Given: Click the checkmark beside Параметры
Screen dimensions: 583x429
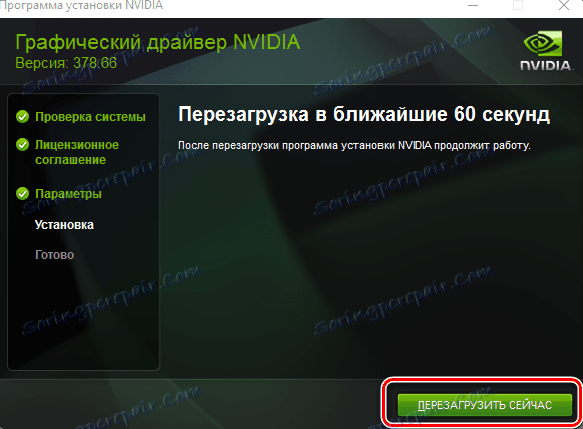Looking at the screenshot, I should 23,194.
